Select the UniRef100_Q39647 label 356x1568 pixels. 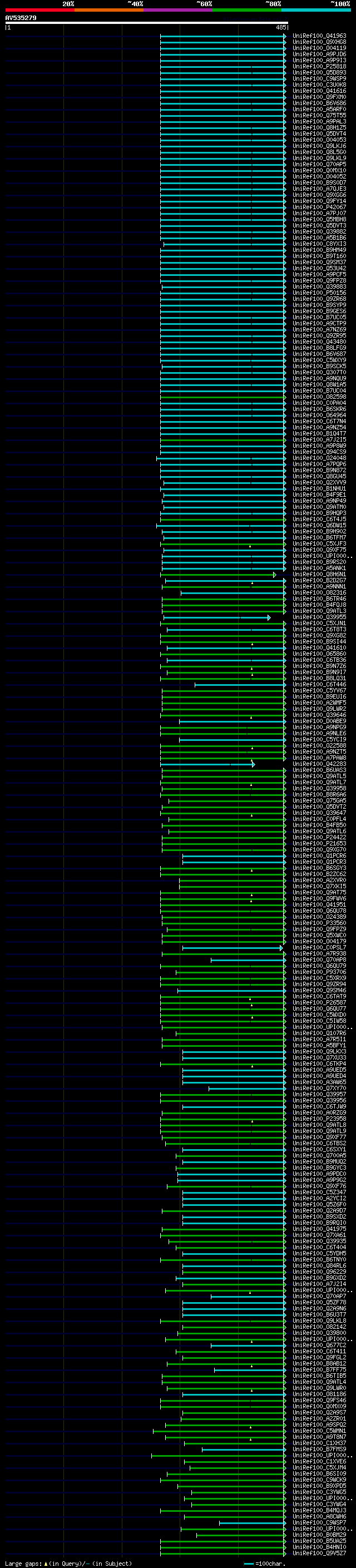tap(319, 813)
